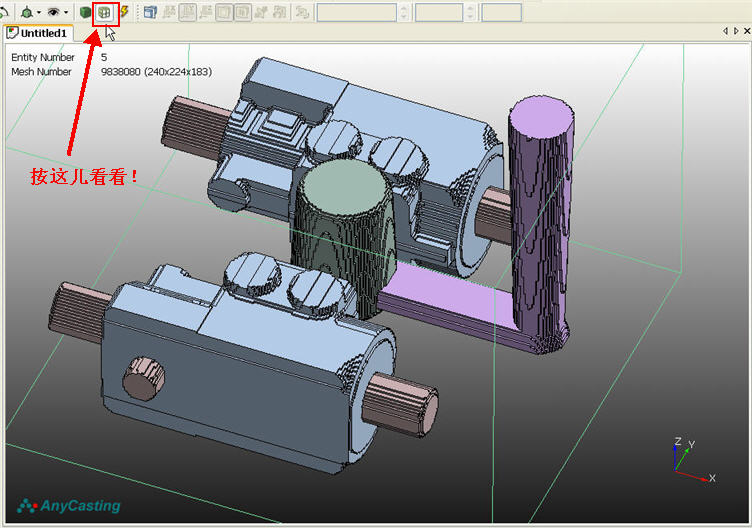Viewport: 752px width, 528px height.
Task: Close the Untitled1 document tab
Action: [747, 31]
